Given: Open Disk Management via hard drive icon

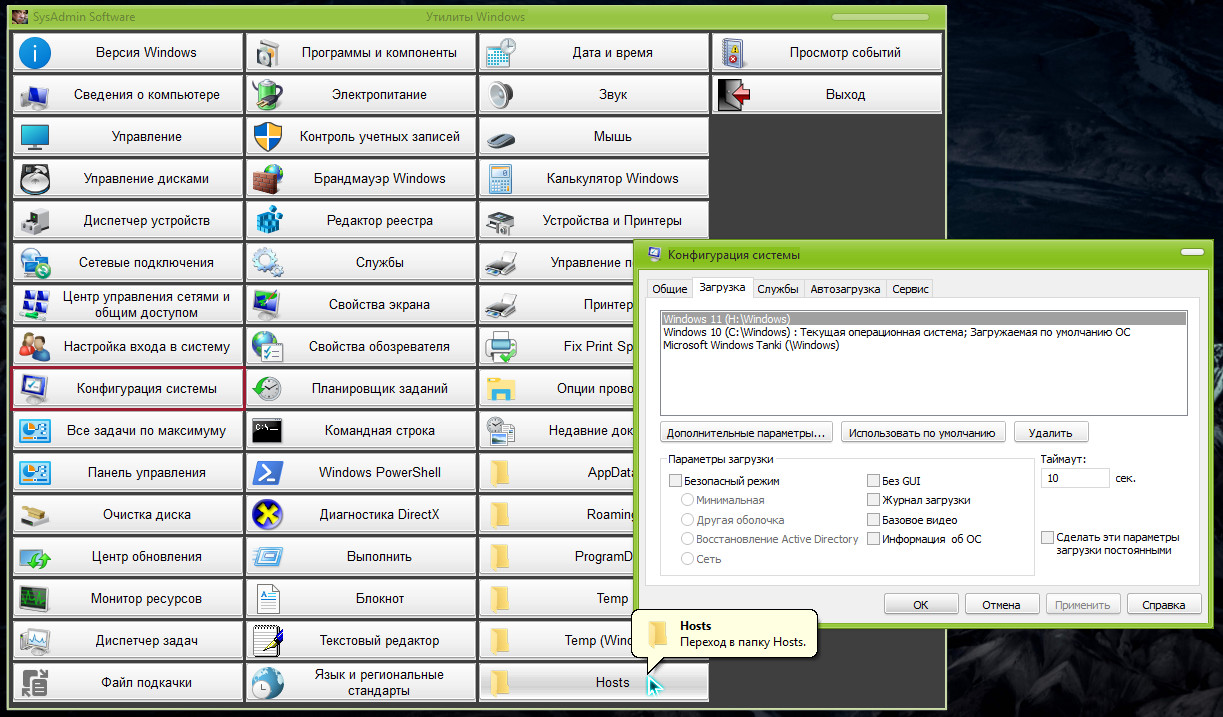Looking at the screenshot, I should tap(35, 179).
